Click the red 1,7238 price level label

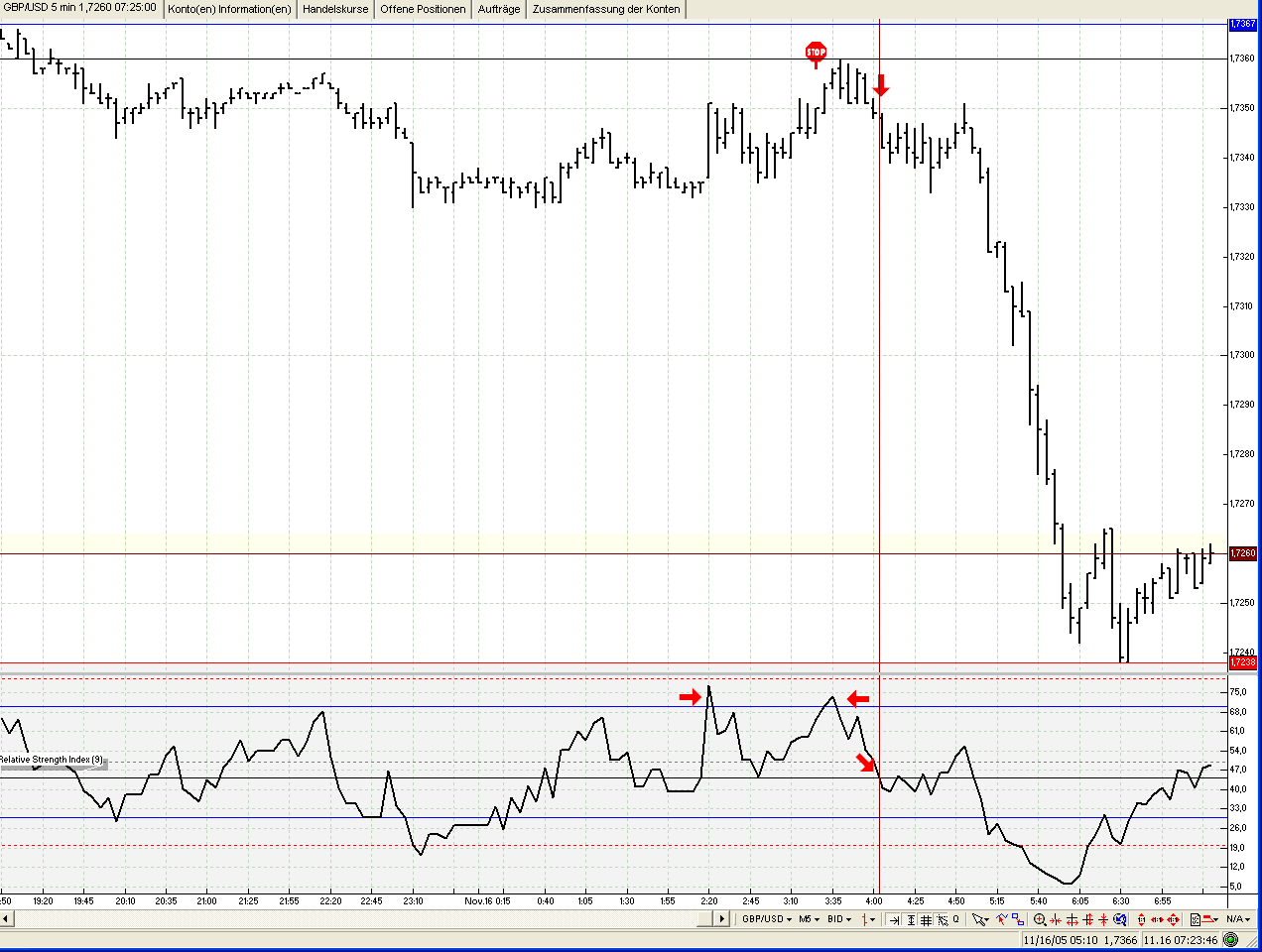coord(1243,662)
